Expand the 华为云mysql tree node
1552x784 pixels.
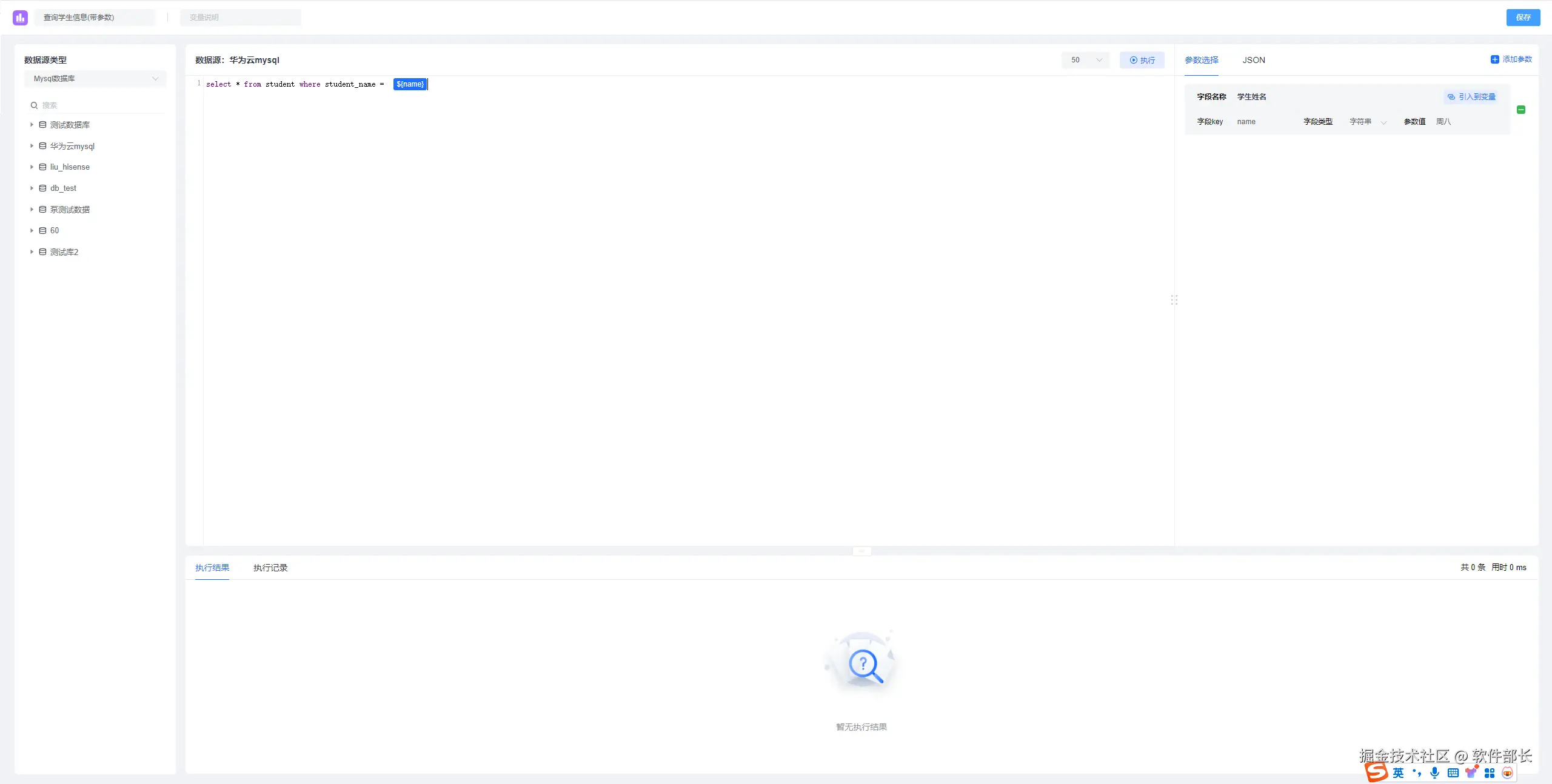pos(32,146)
